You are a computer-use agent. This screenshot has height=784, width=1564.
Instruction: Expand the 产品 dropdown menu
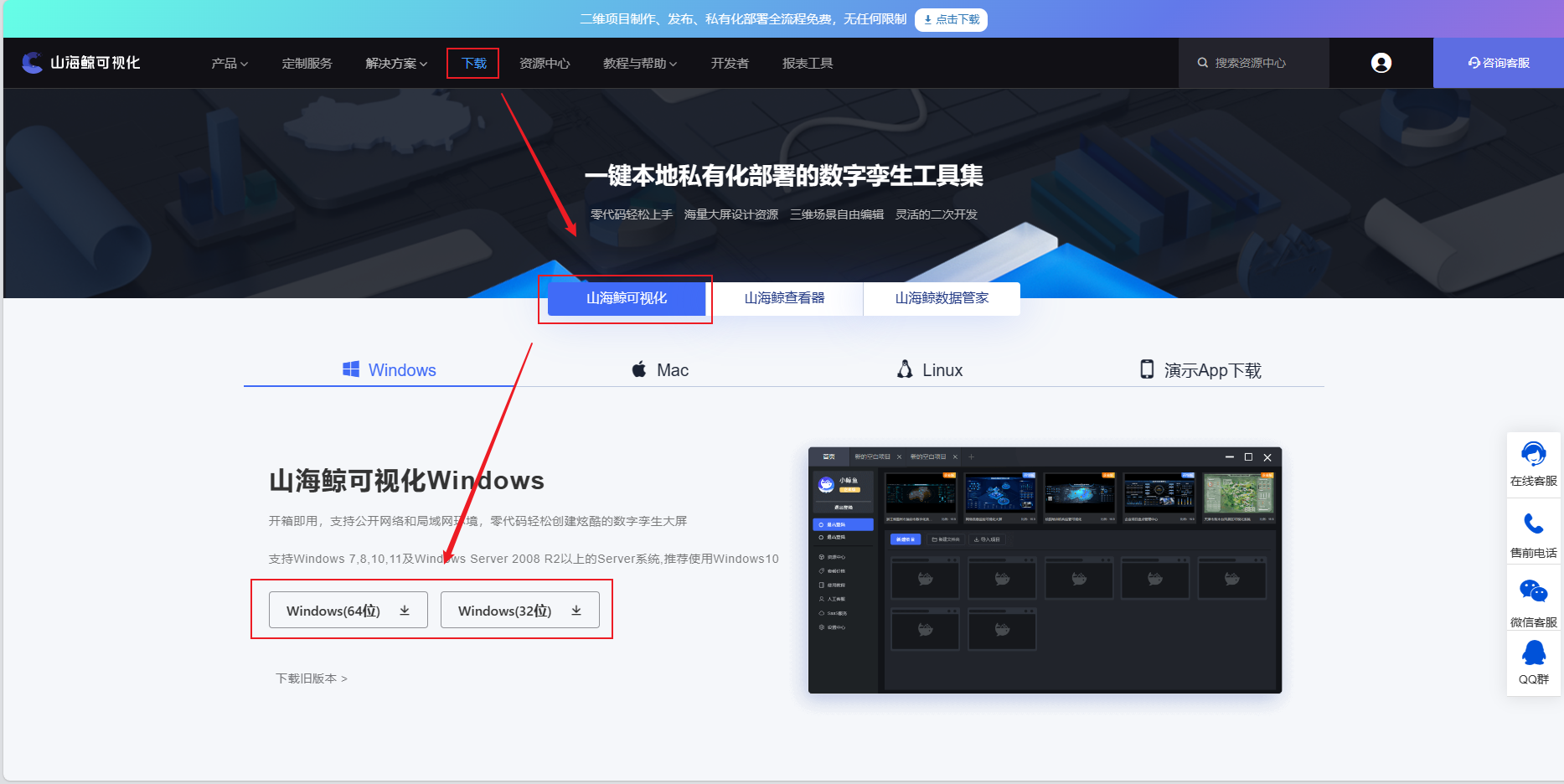[x=230, y=63]
